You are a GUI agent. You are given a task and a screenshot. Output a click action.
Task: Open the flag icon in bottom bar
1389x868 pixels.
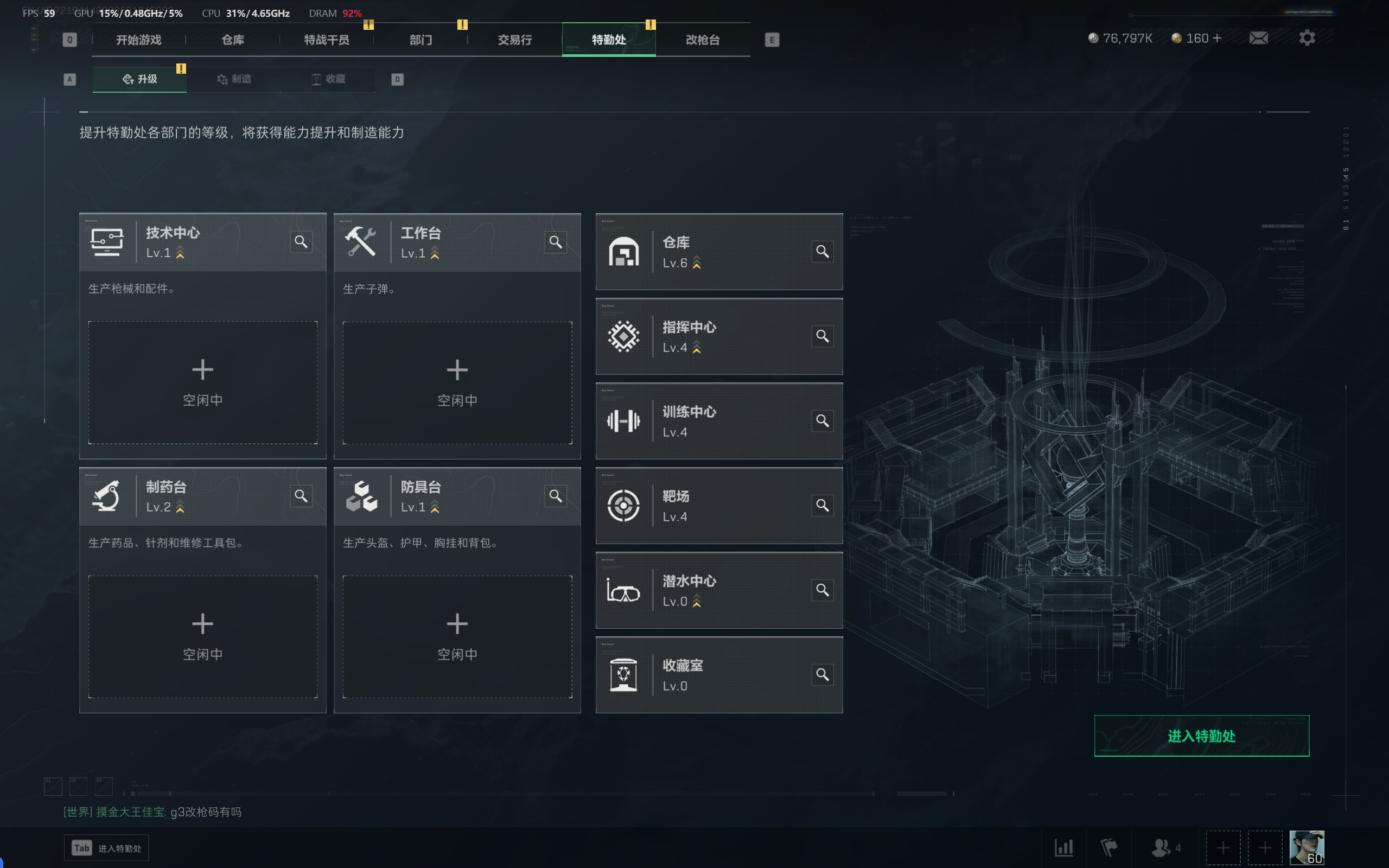pyautogui.click(x=1109, y=847)
